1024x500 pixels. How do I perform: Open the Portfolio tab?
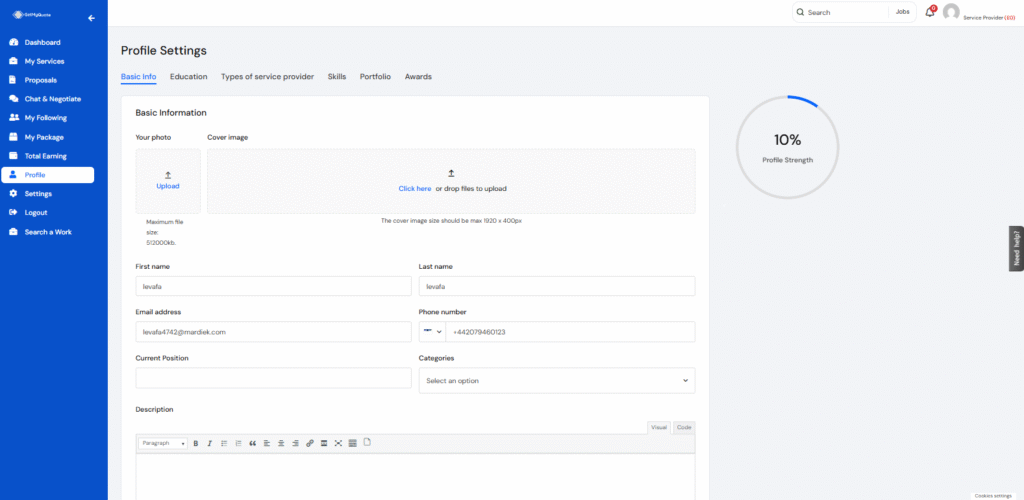coord(375,76)
